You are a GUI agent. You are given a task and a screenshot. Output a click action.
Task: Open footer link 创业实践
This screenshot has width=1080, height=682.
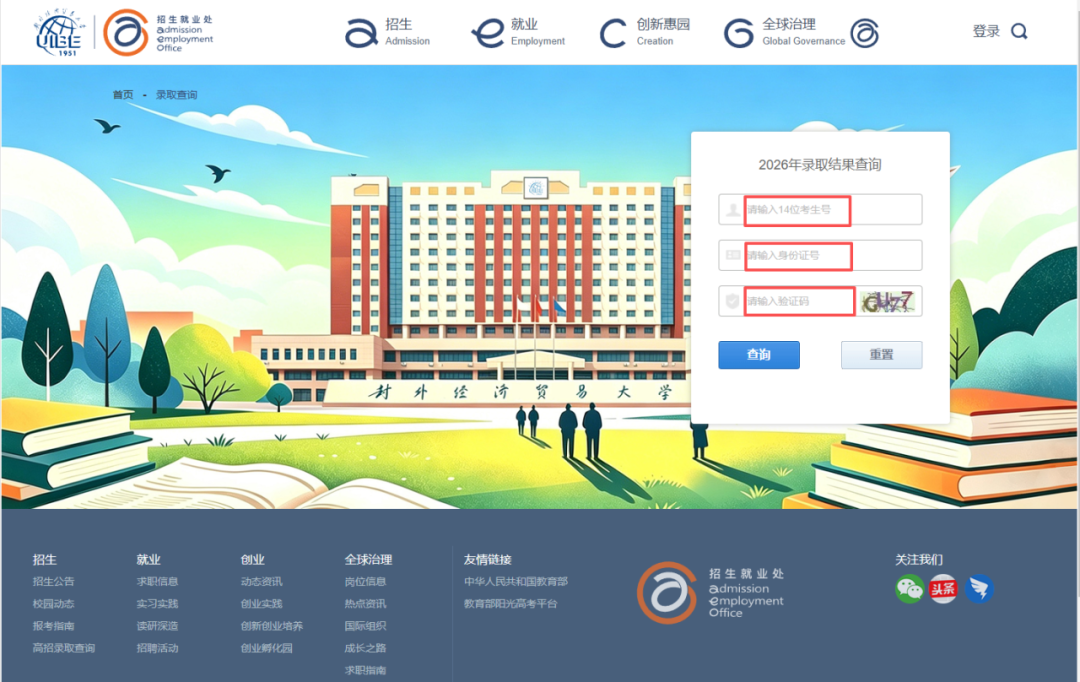[x=262, y=603]
